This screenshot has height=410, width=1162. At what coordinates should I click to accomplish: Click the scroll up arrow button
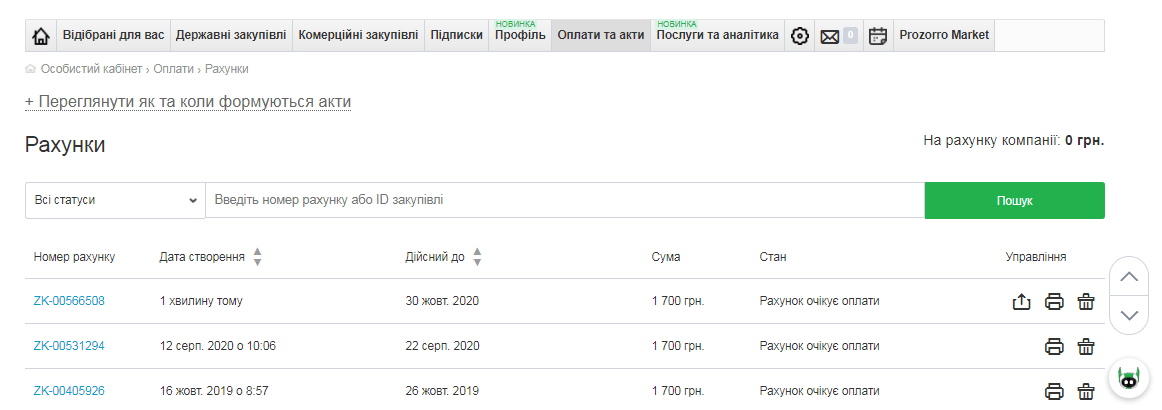click(1129, 277)
